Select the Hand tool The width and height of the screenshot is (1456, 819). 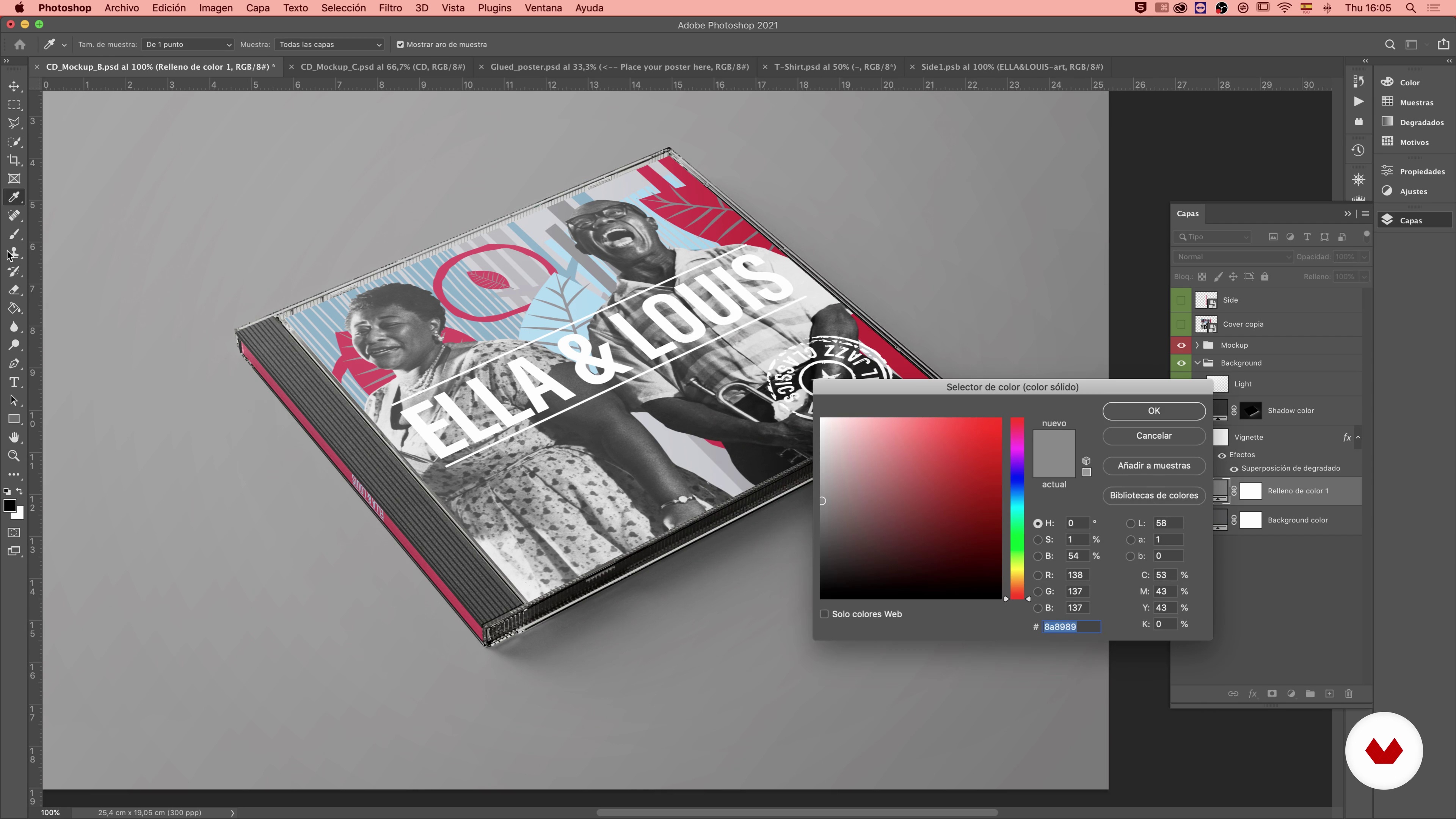pos(14,438)
